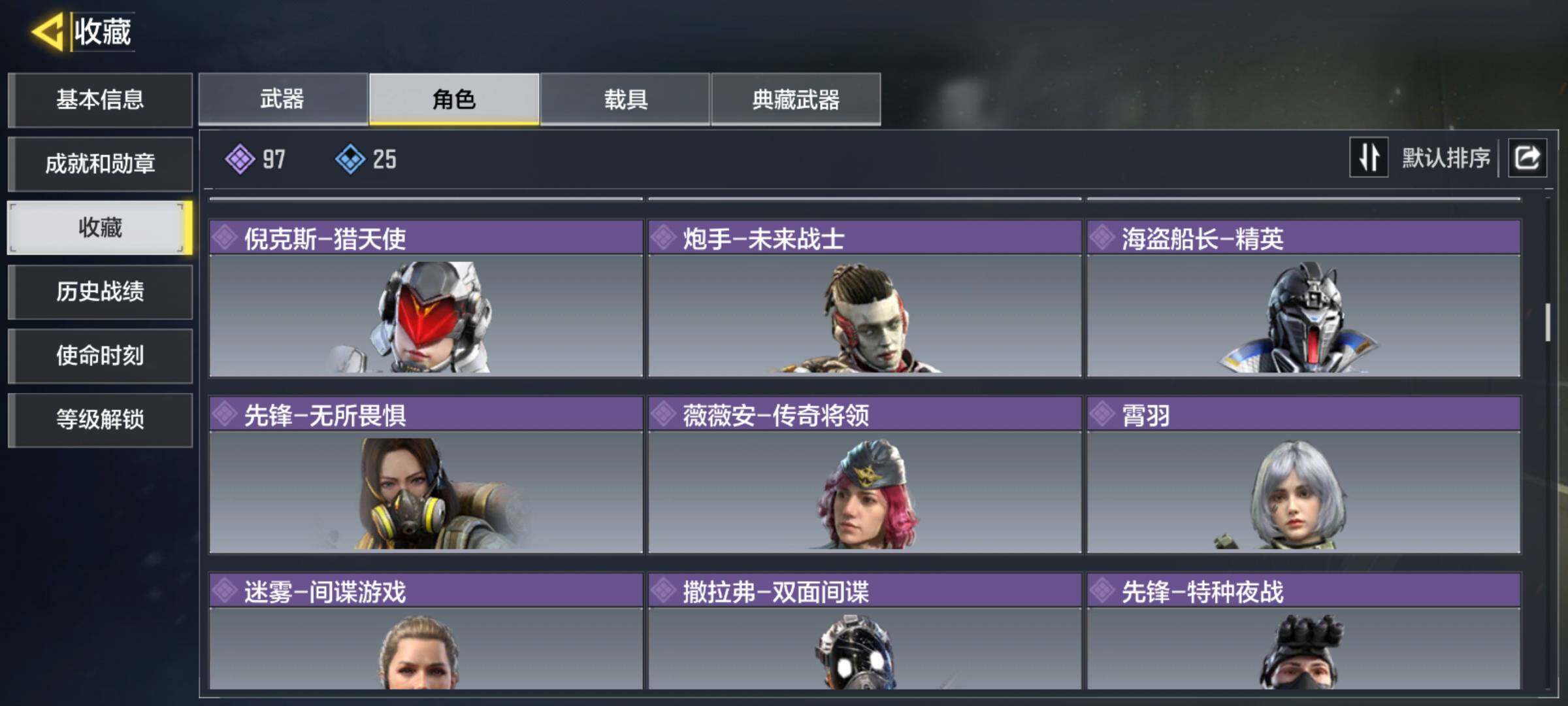This screenshot has height=706, width=1568.
Task: Go to 成就和勋章 section
Action: click(x=100, y=163)
